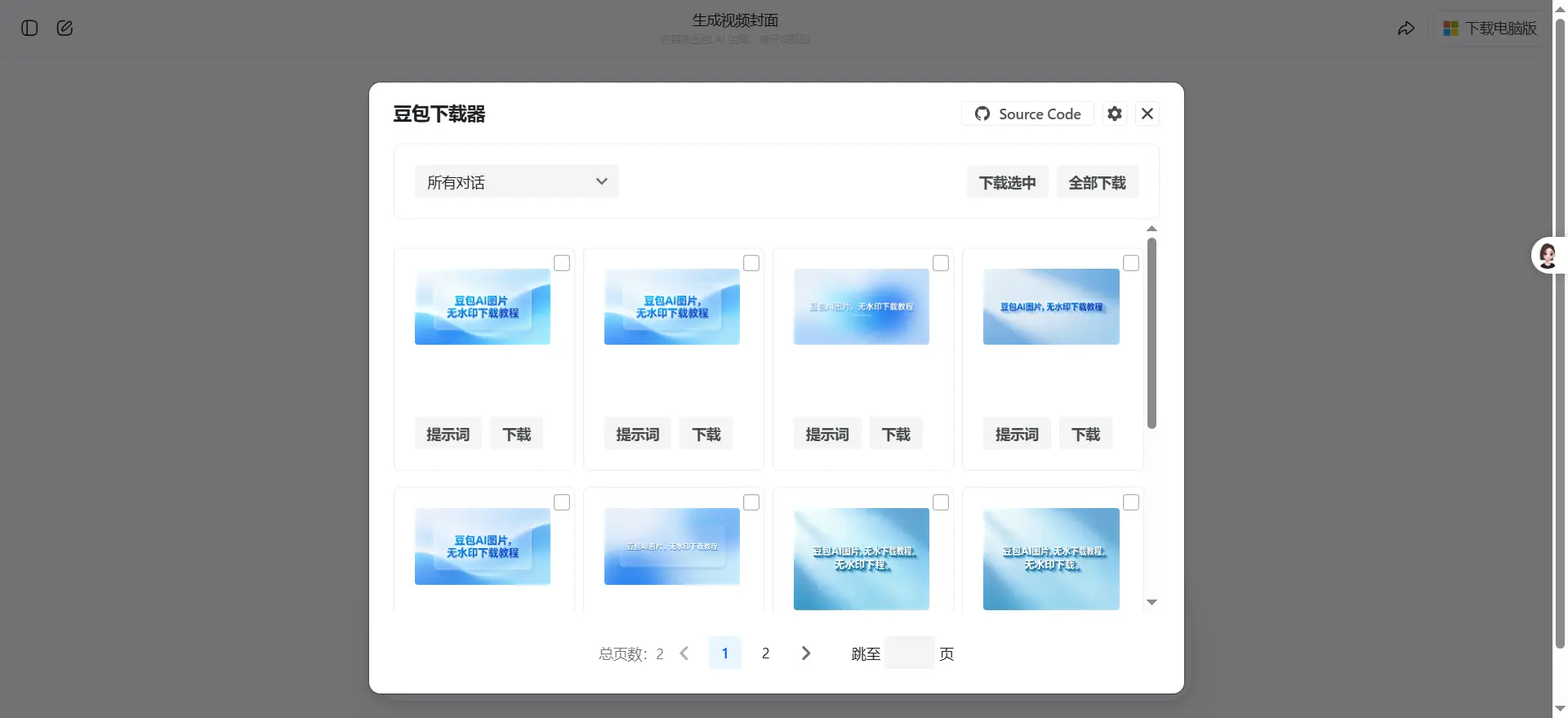Image resolution: width=1568 pixels, height=718 pixels.
Task: Click 提示词 on second top-row card
Action: point(637,434)
